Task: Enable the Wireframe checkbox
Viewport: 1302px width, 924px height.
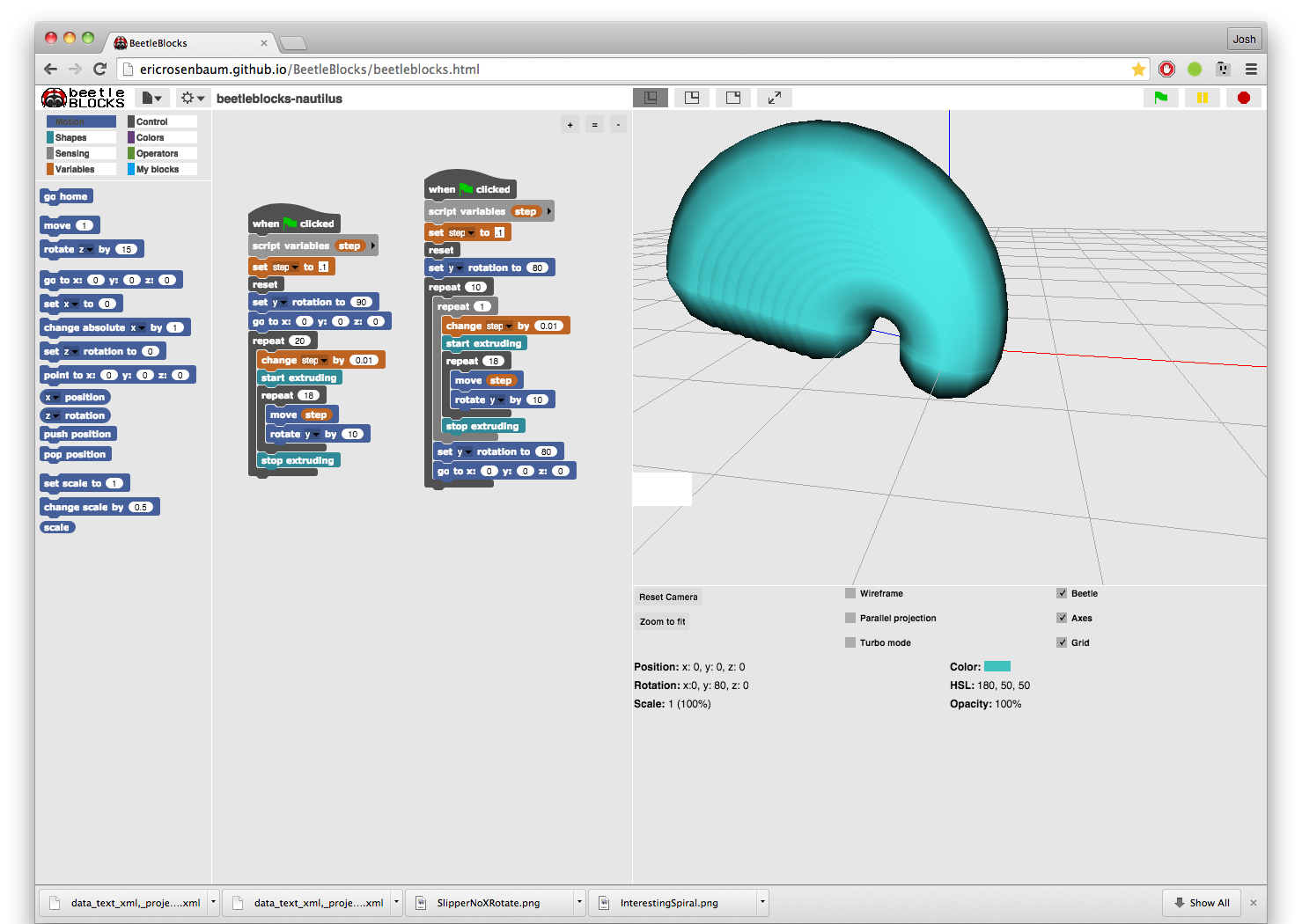Action: pos(850,593)
